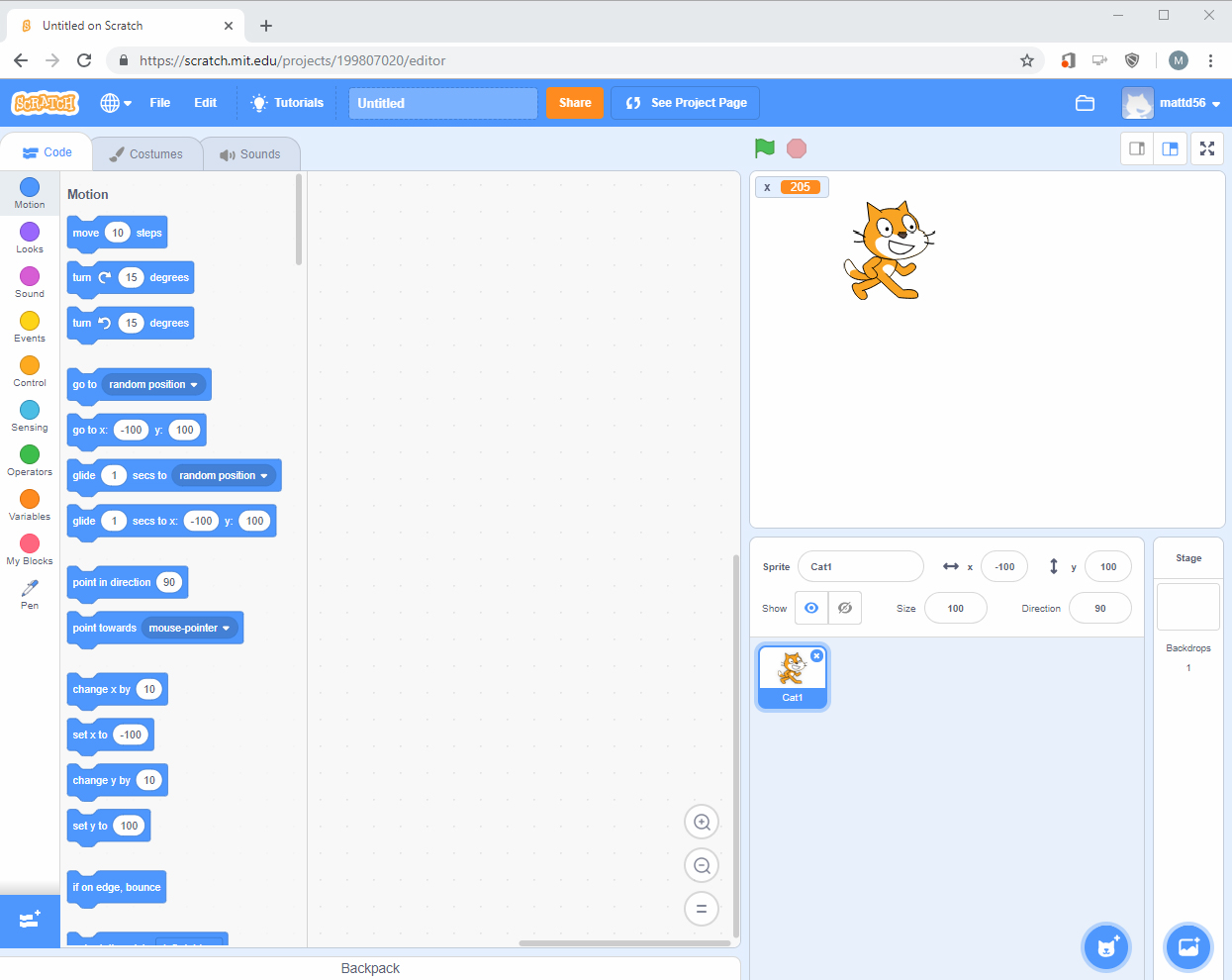Switch to small stage layout

coord(1137,148)
